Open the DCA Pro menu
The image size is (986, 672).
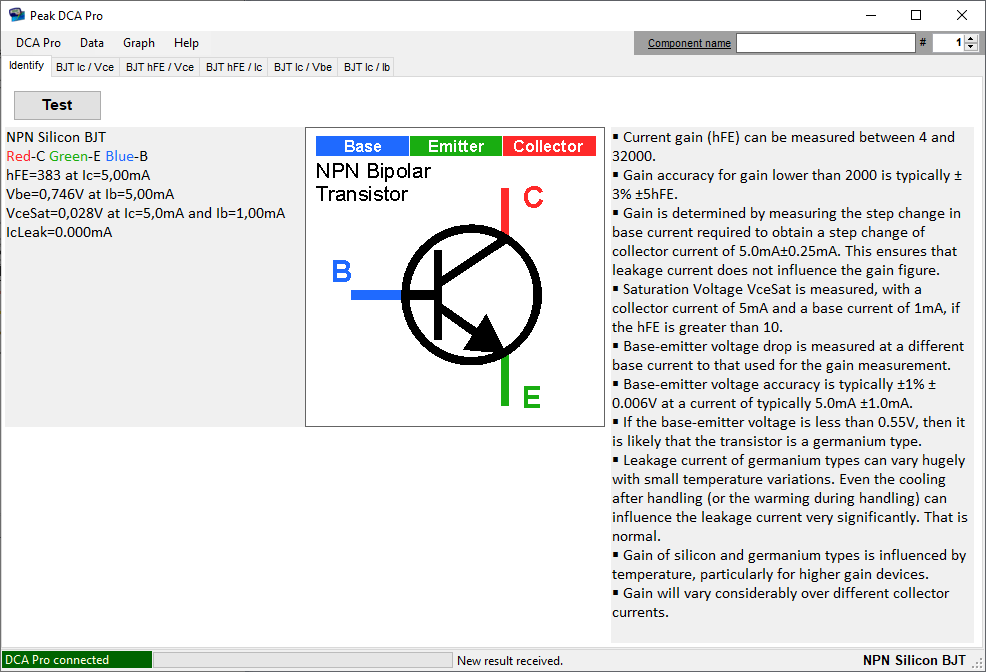(38, 43)
